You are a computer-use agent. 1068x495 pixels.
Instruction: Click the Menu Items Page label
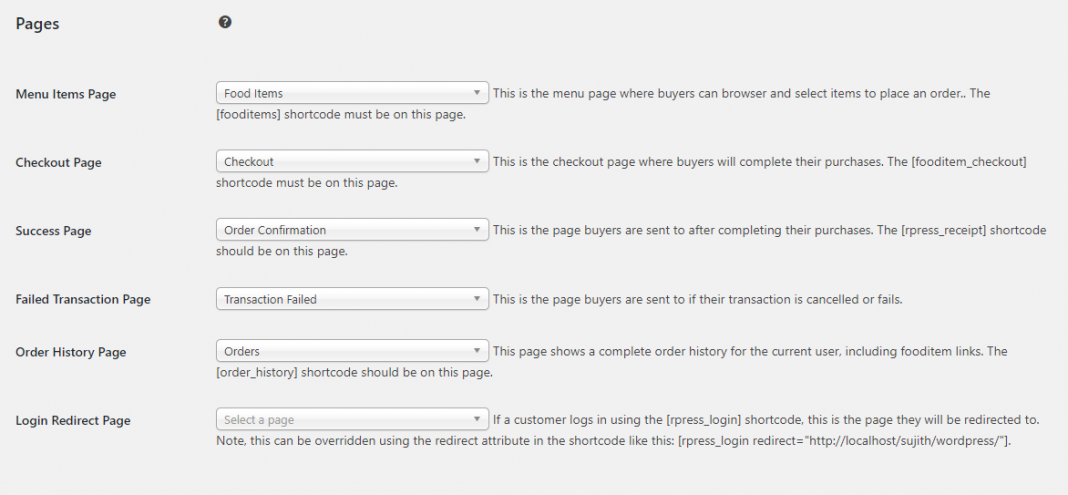point(65,94)
